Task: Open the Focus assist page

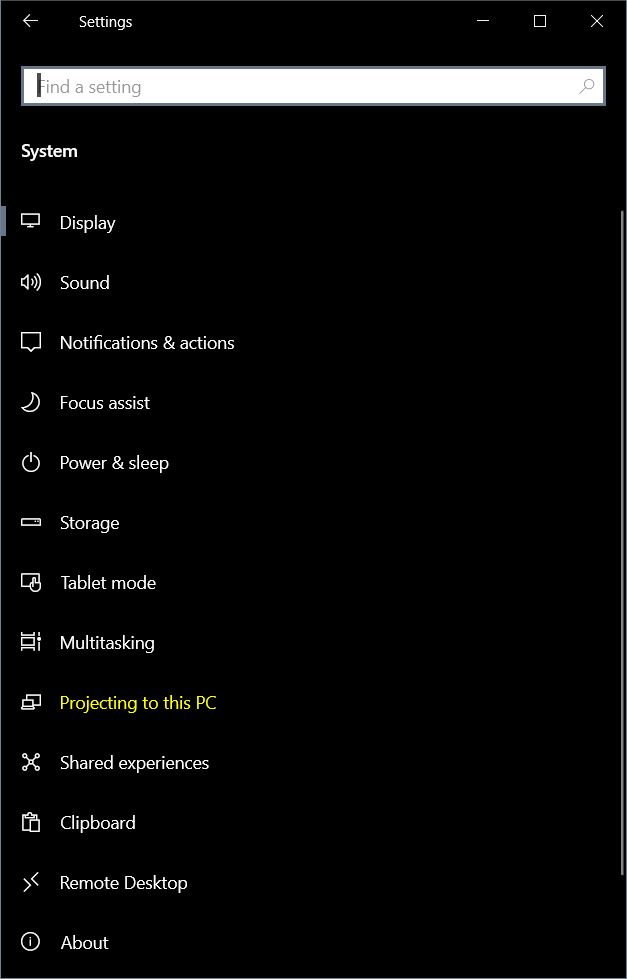Action: (x=104, y=403)
